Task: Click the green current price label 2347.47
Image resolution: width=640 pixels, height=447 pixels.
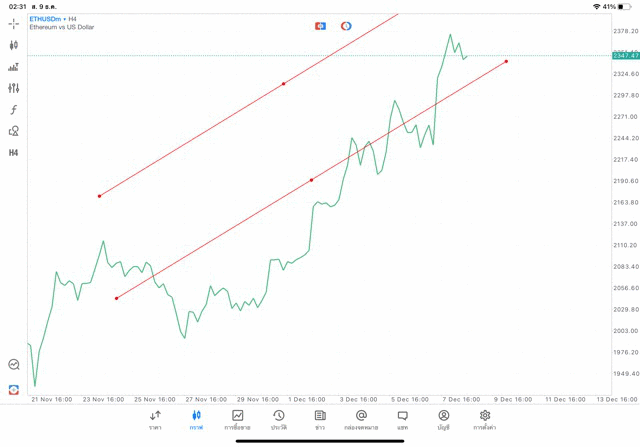Action: click(x=626, y=56)
